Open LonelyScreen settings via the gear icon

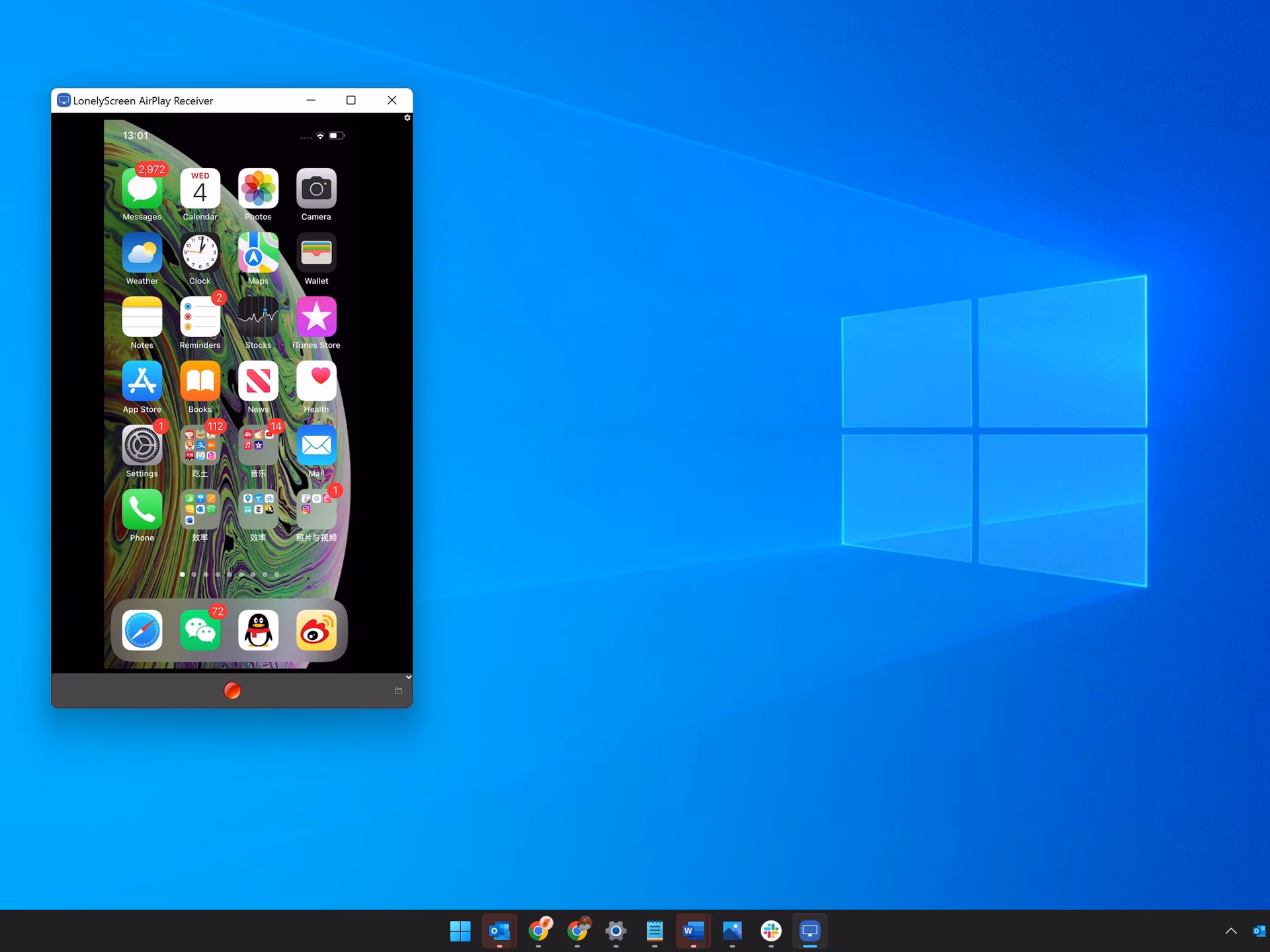407,118
